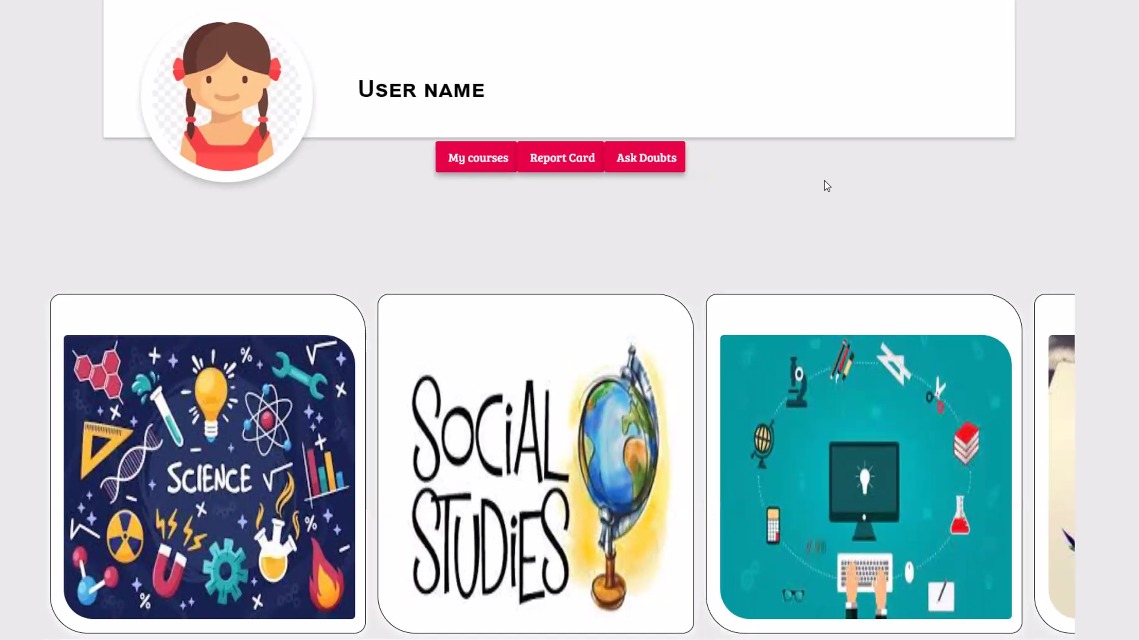Screen dimensions: 1139x640
Task: Click the girl avatar profile picture
Action: 227,96
